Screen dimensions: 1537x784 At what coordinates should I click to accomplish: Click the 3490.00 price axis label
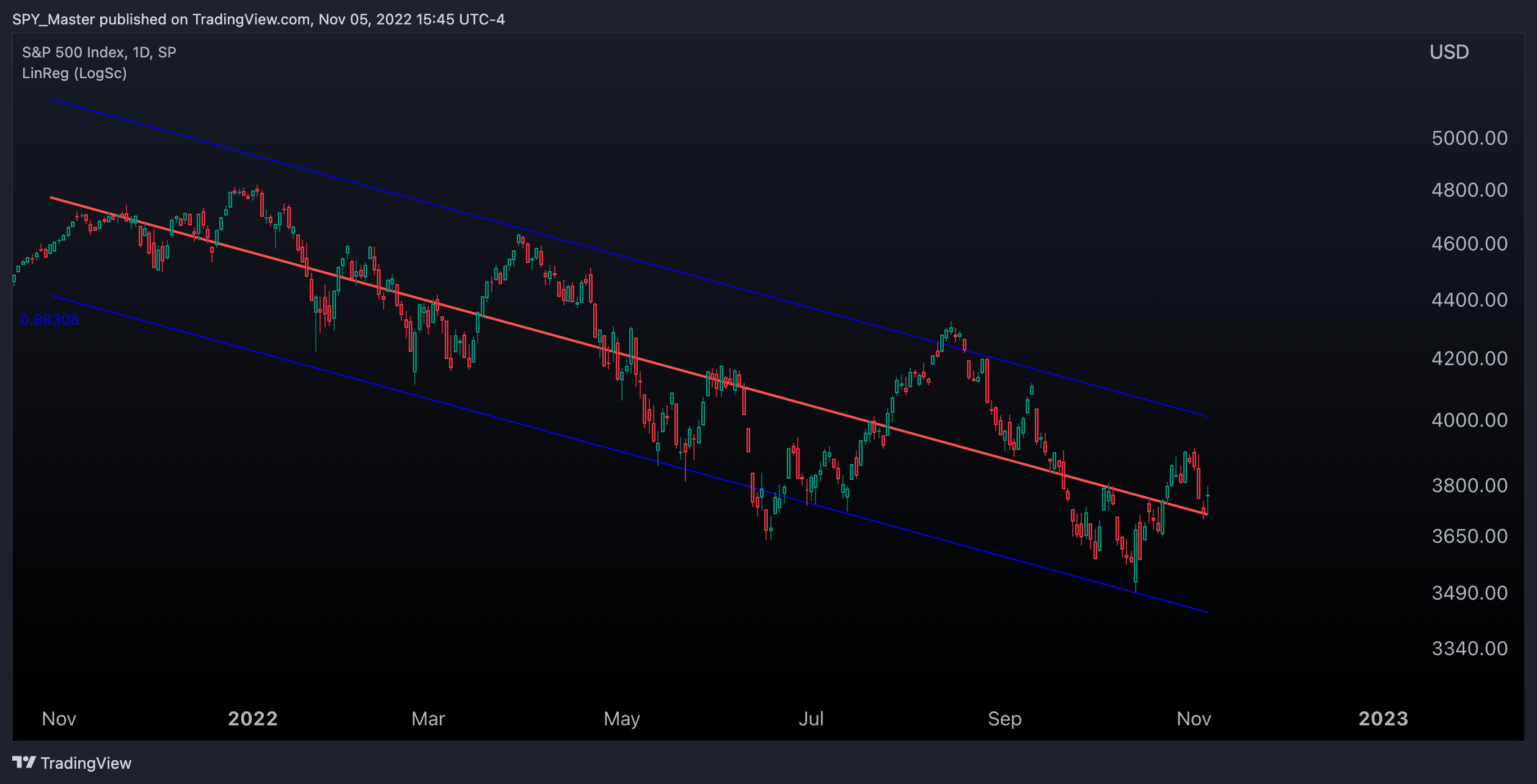[1469, 593]
